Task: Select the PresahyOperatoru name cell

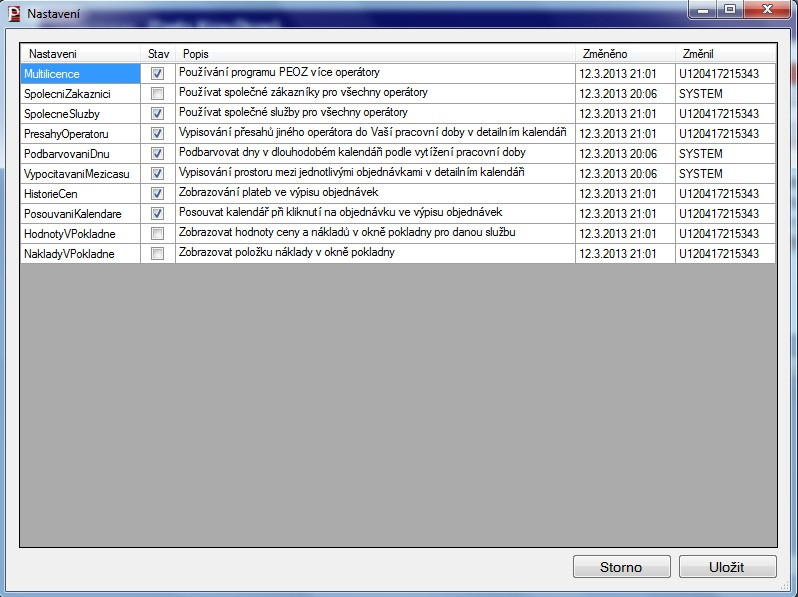Action: coord(80,134)
